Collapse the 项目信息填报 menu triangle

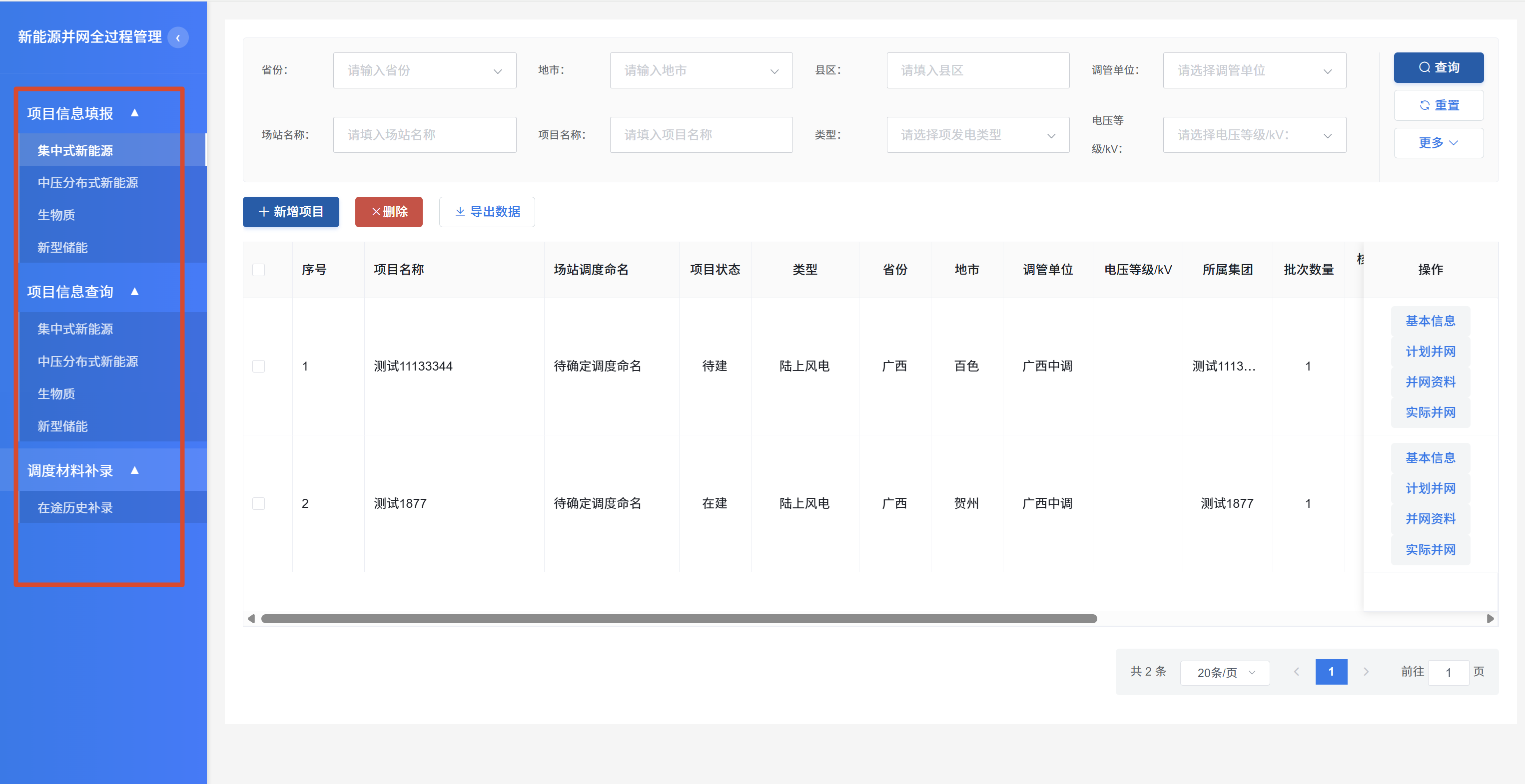pyautogui.click(x=135, y=112)
